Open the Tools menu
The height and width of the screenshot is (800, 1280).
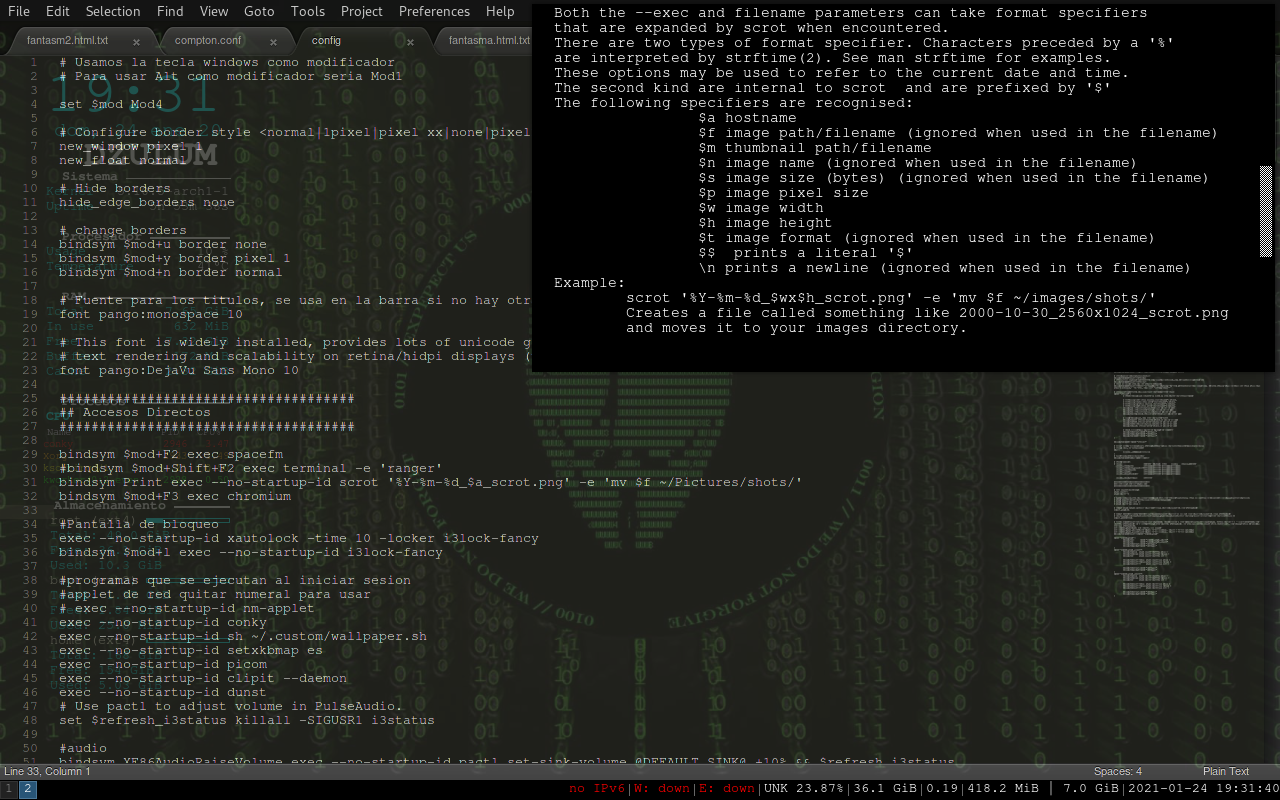click(307, 11)
